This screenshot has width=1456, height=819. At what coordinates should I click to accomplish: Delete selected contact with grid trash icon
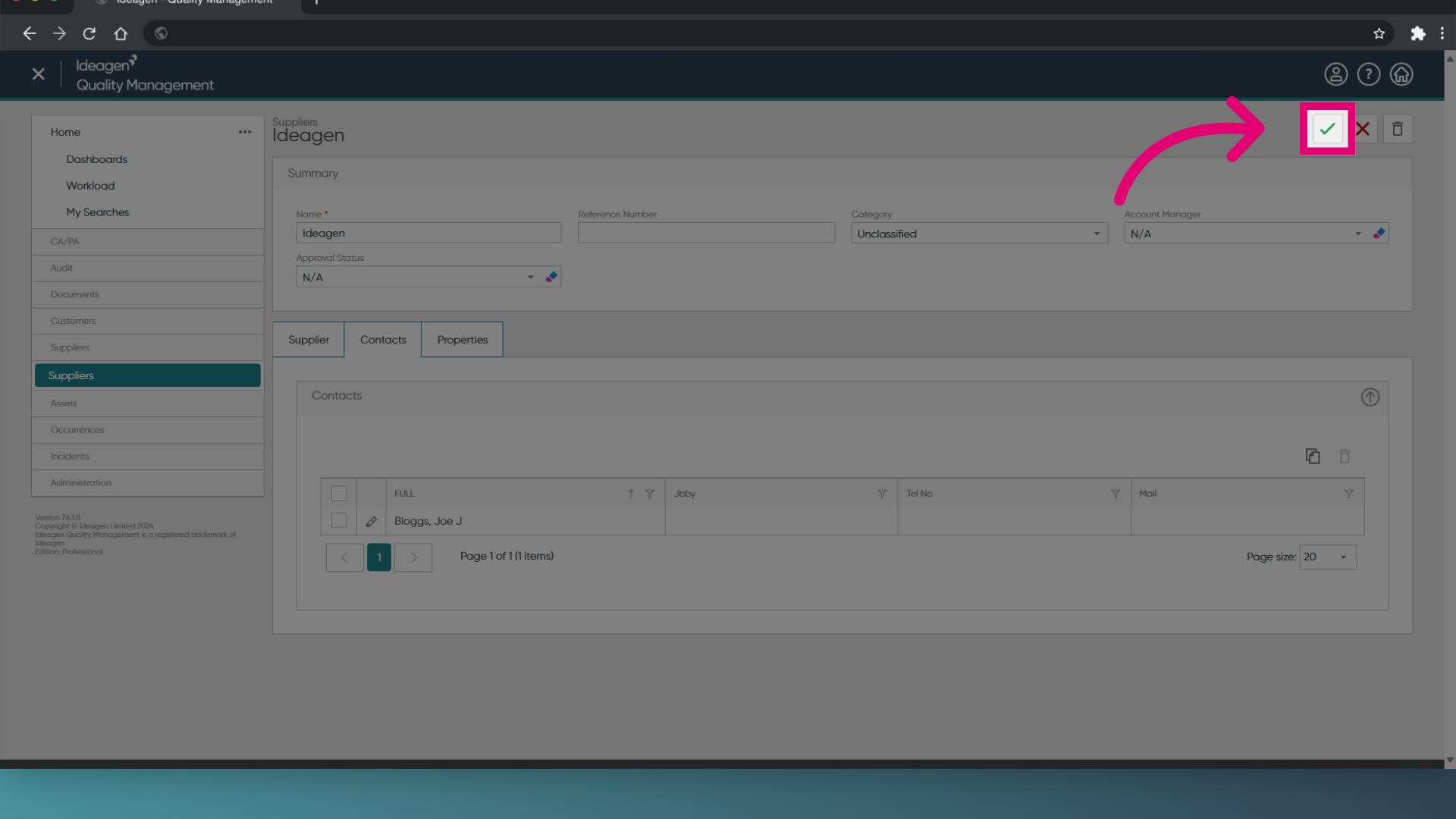1345,456
